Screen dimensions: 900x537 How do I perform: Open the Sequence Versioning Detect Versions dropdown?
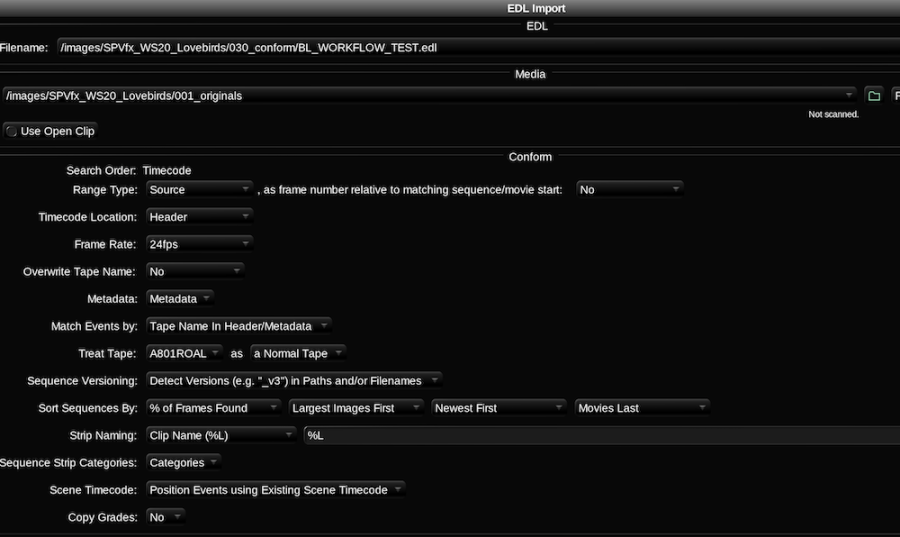[x=294, y=380]
